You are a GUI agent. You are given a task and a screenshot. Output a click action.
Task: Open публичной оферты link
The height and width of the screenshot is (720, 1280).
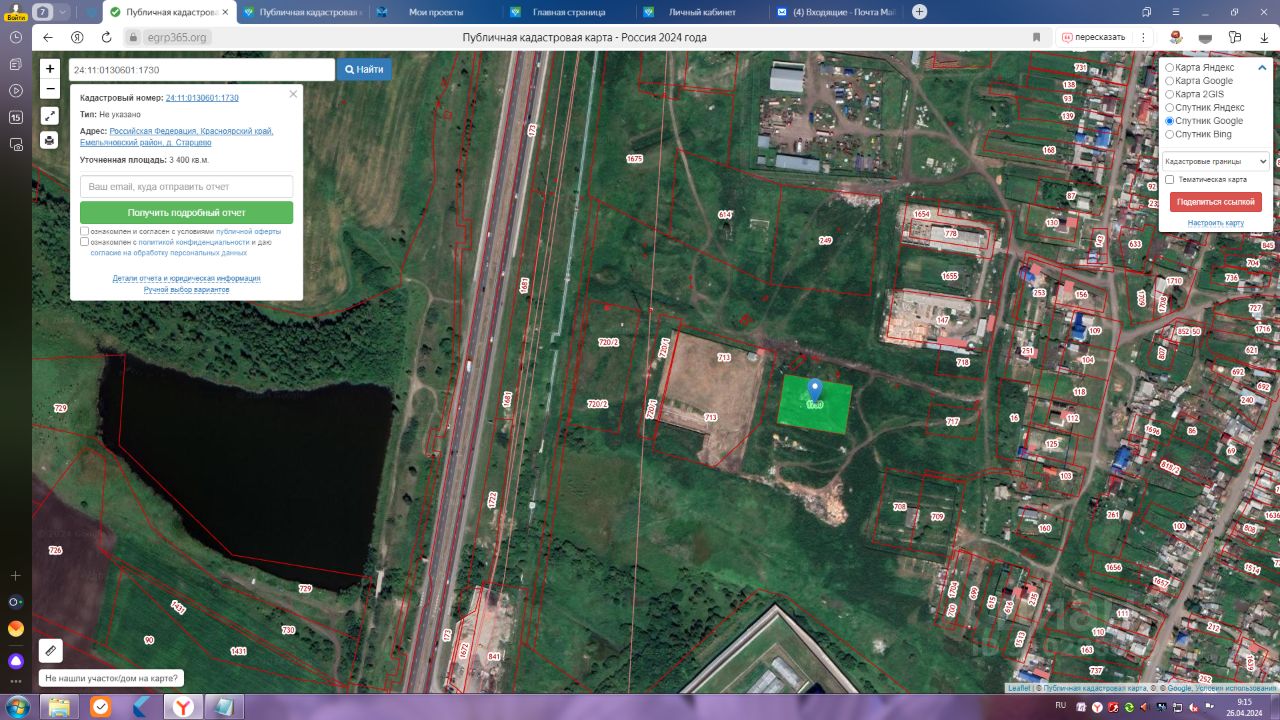(x=248, y=231)
